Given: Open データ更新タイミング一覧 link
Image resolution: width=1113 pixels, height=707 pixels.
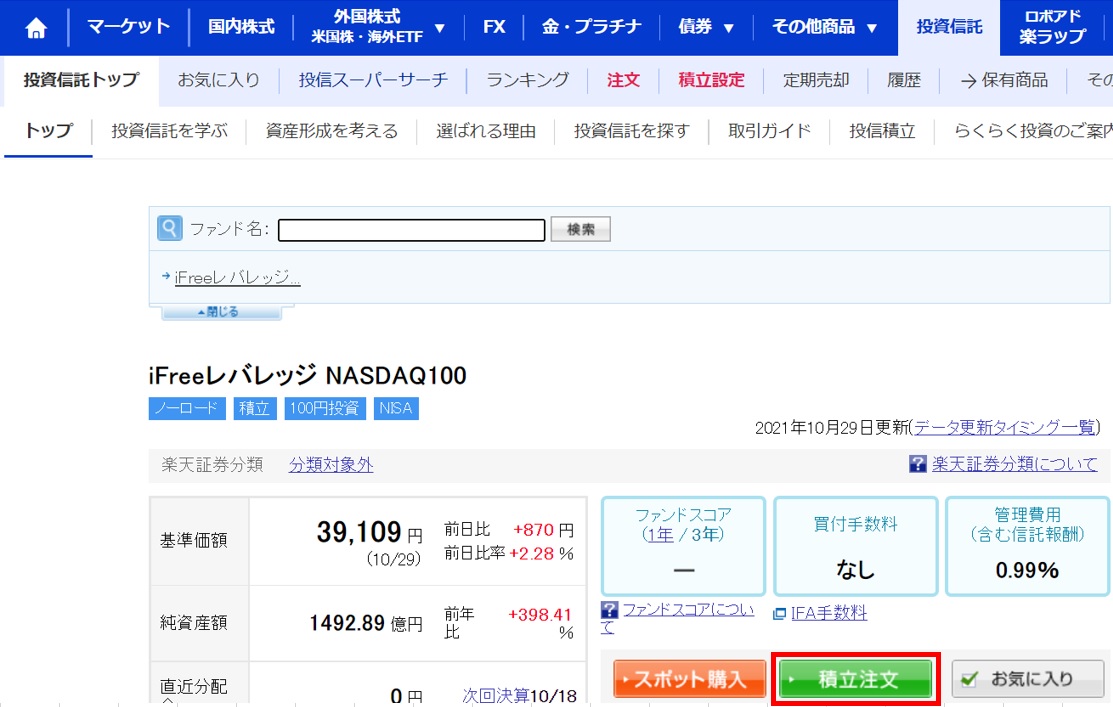Looking at the screenshot, I should point(1004,427).
